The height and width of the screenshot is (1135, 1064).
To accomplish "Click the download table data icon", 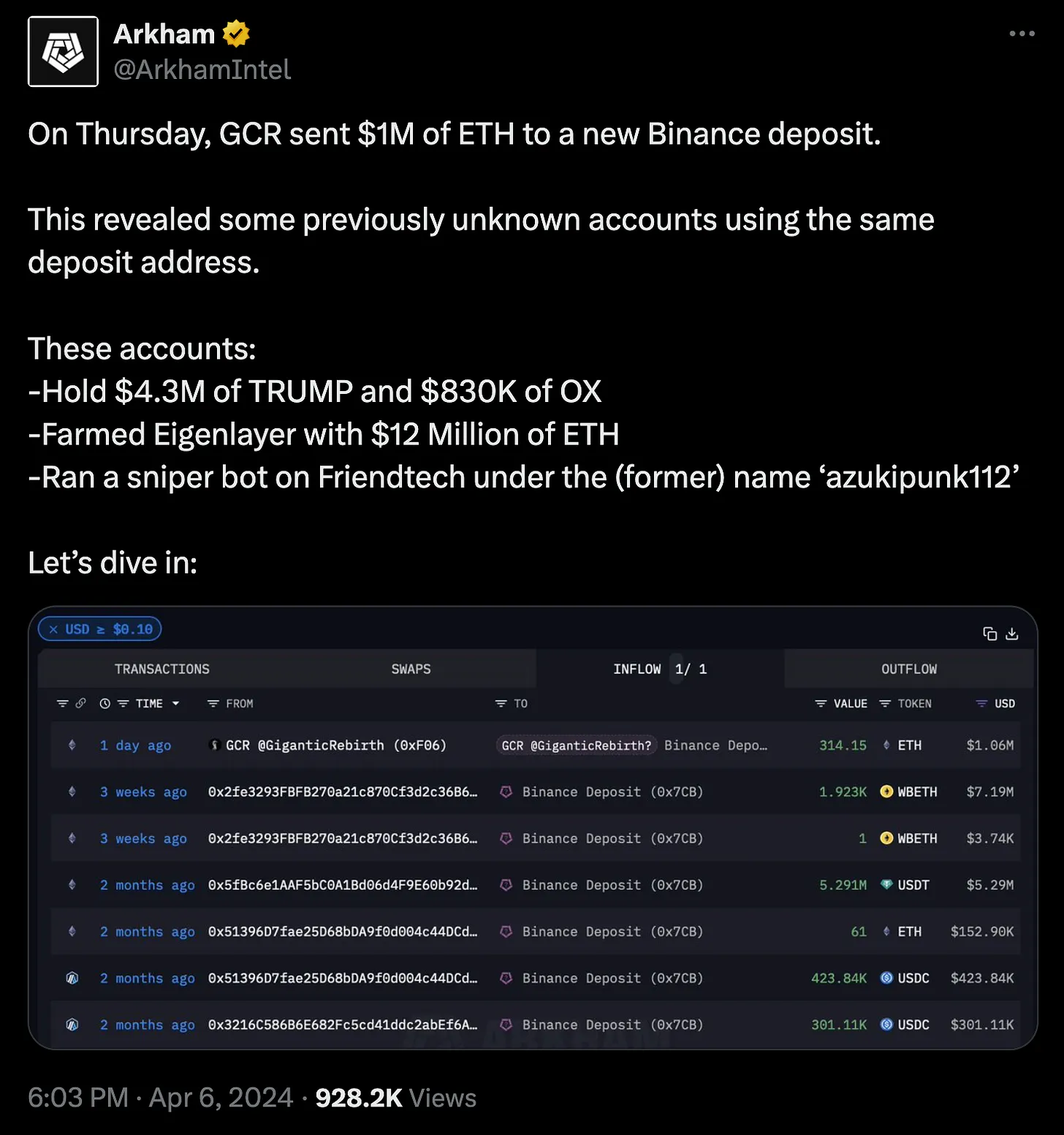I will click(1012, 634).
